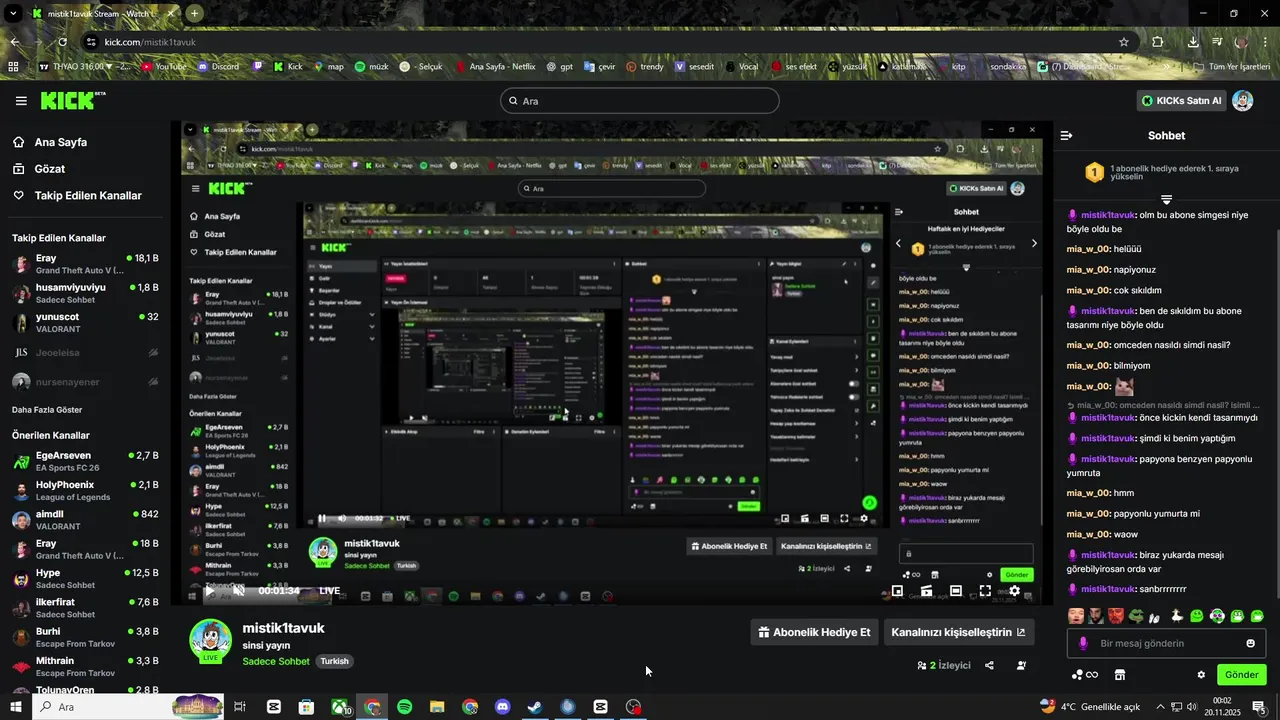
Task: Open the YouTube bookmark
Action: (x=164, y=67)
